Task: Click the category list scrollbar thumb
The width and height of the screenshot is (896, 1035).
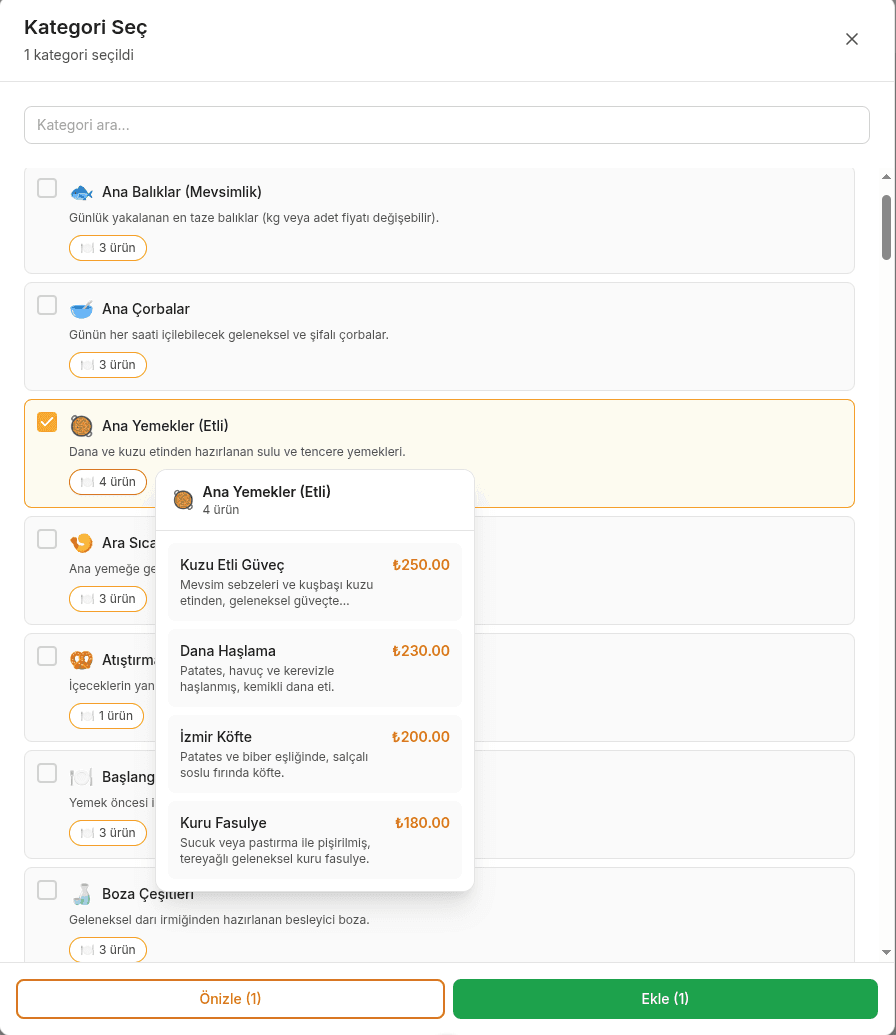Action: click(885, 226)
